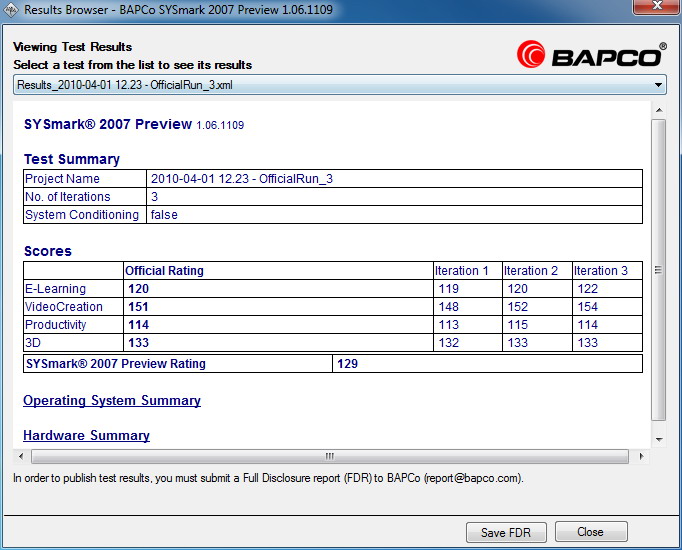Screen dimensions: 682x550
Task: Click the window title bar app icon
Action: coord(10,10)
